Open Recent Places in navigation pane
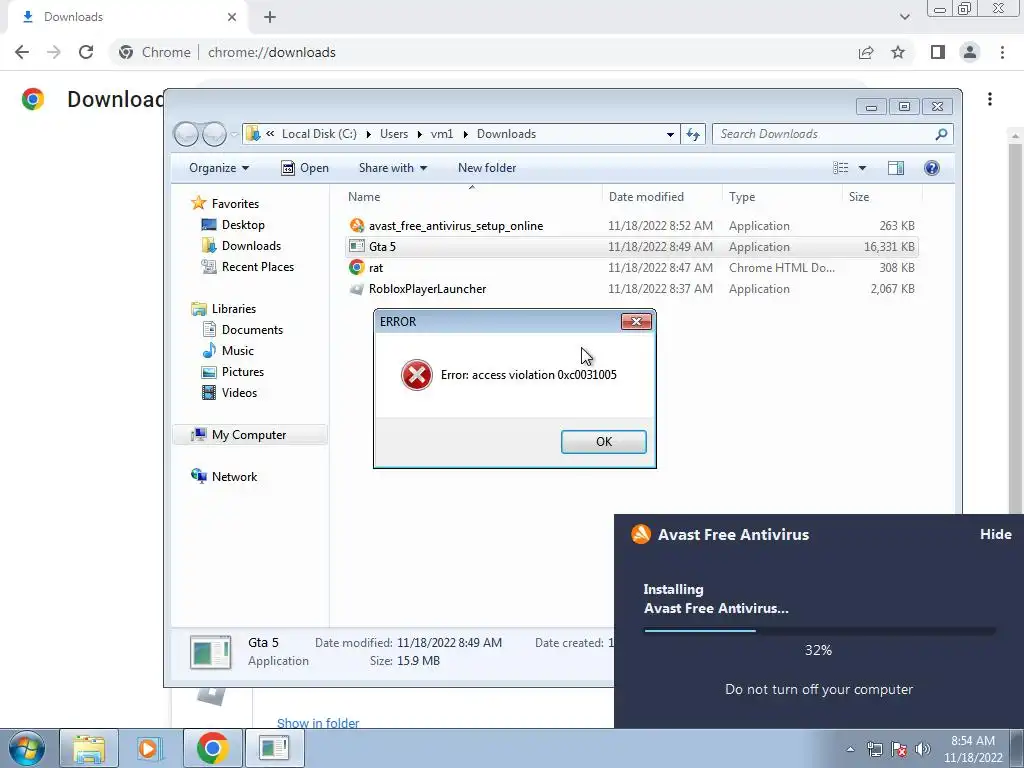 point(257,266)
